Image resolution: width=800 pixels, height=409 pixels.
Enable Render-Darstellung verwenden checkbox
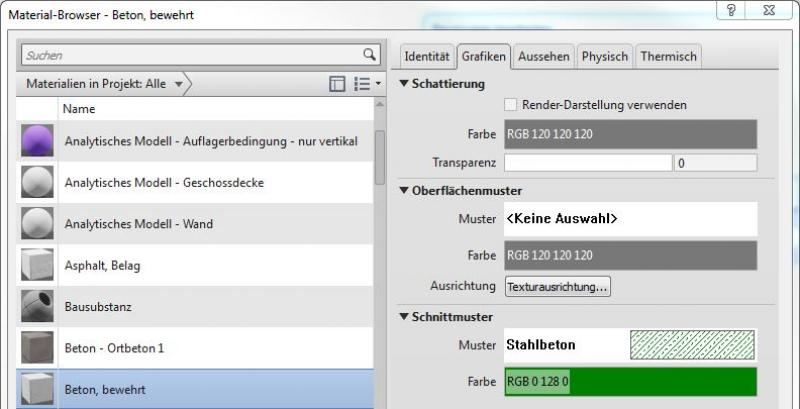click(x=511, y=105)
